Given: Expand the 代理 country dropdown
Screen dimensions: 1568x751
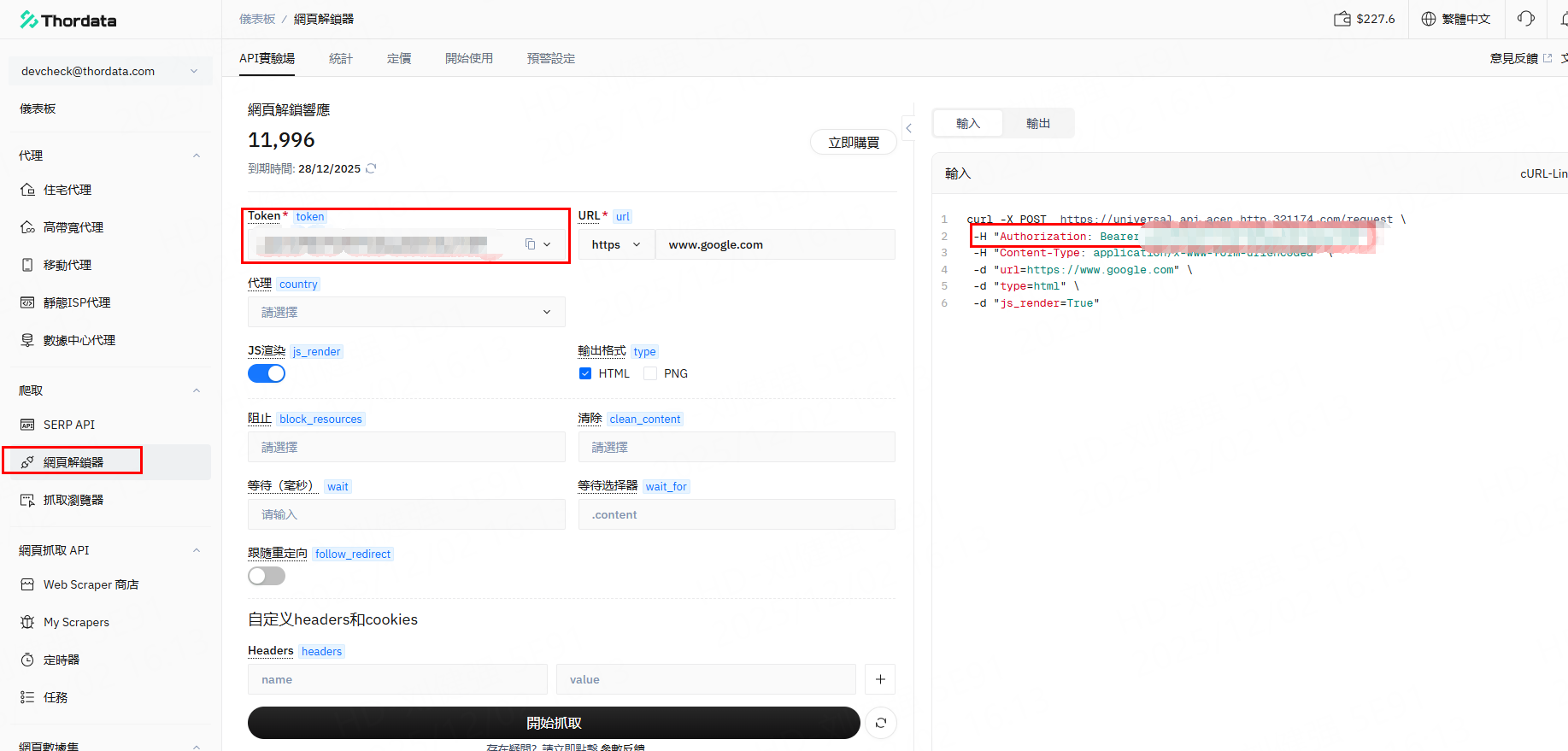Looking at the screenshot, I should [x=406, y=312].
